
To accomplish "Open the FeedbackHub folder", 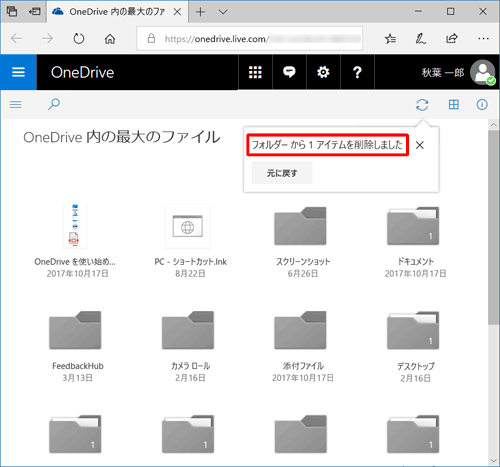I will (x=77, y=347).
